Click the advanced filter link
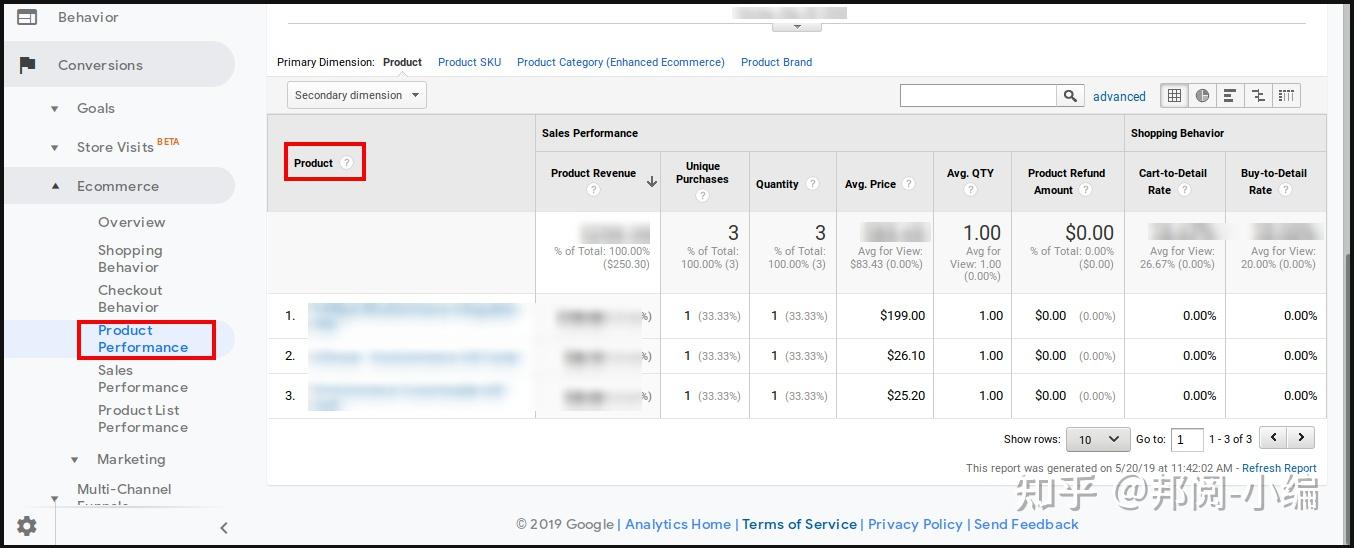 (x=1119, y=97)
